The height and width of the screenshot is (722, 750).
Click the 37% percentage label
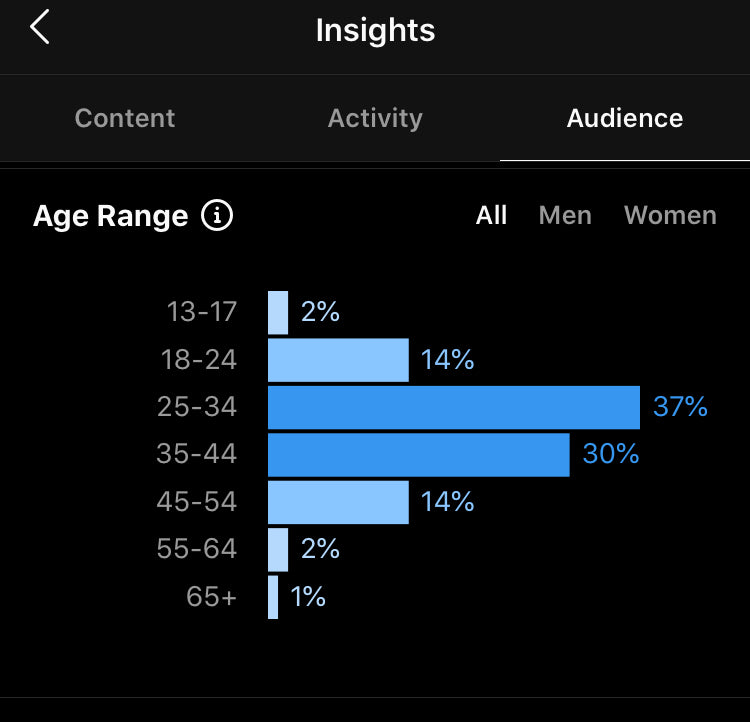point(680,407)
